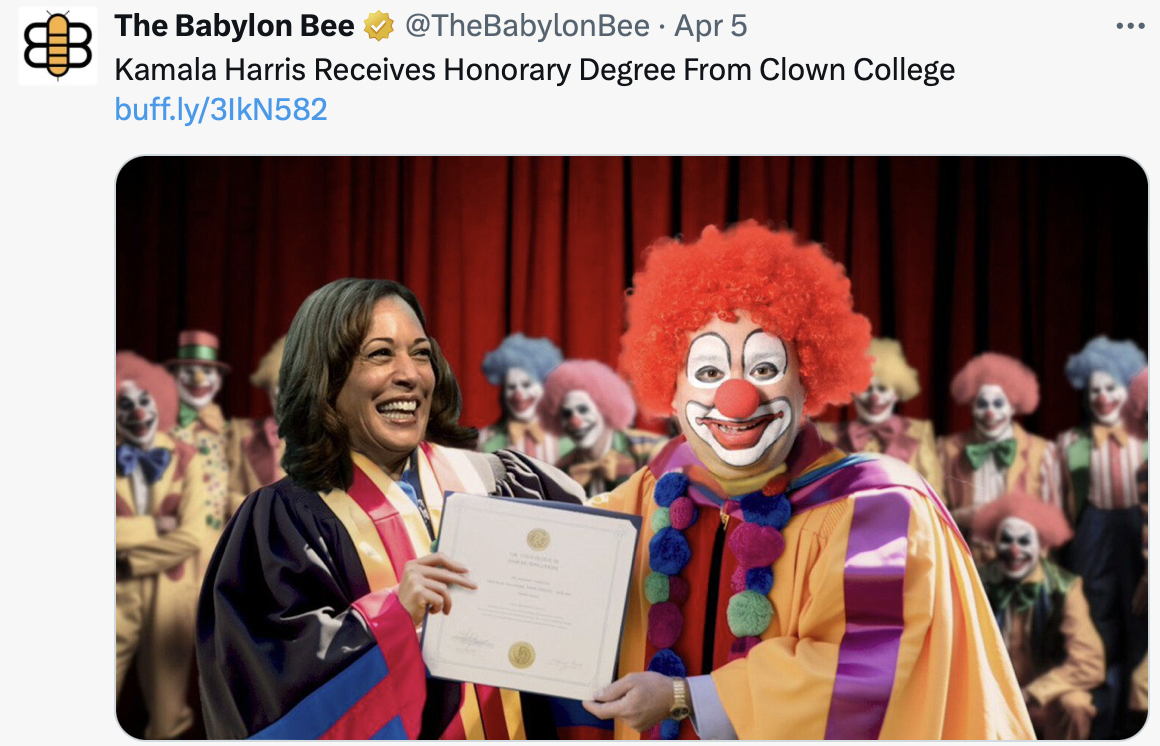Click the clown's red nose

(x=737, y=398)
